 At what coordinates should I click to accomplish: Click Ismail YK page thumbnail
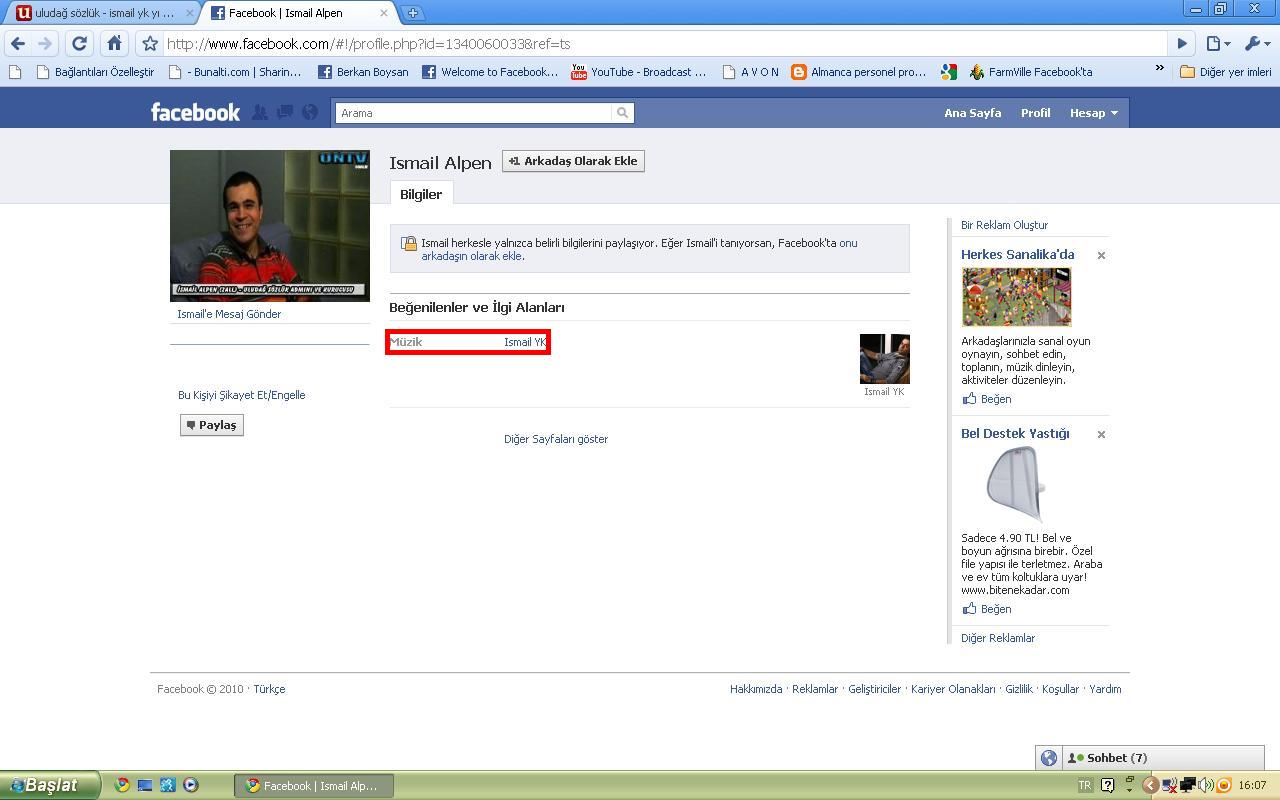tap(885, 359)
